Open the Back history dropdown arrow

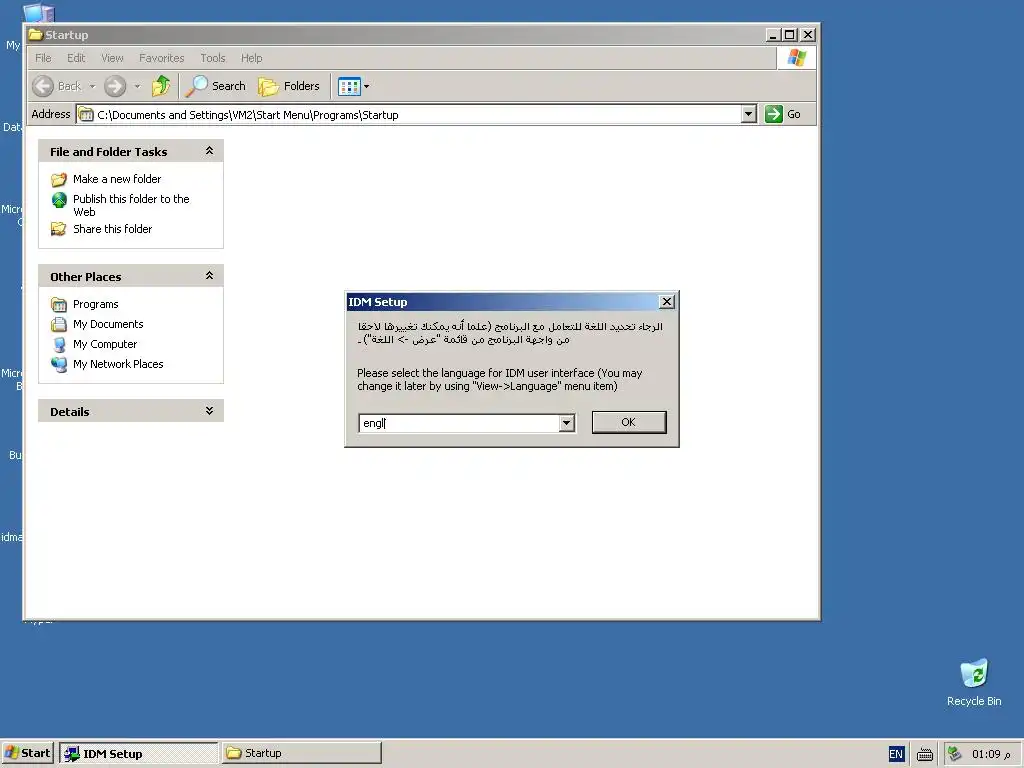[x=92, y=86]
